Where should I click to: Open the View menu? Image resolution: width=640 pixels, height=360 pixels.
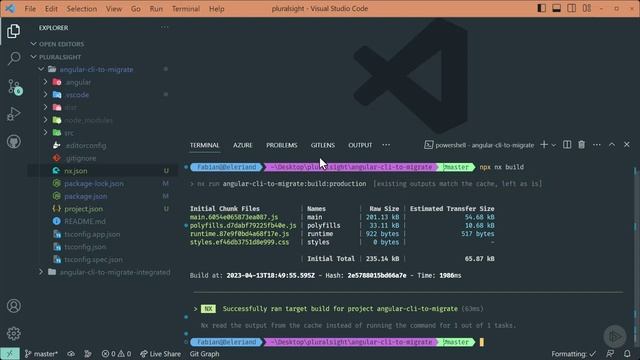(114, 9)
